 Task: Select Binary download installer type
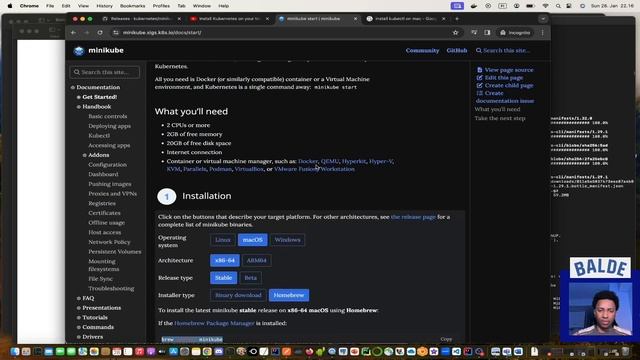[x=238, y=295]
